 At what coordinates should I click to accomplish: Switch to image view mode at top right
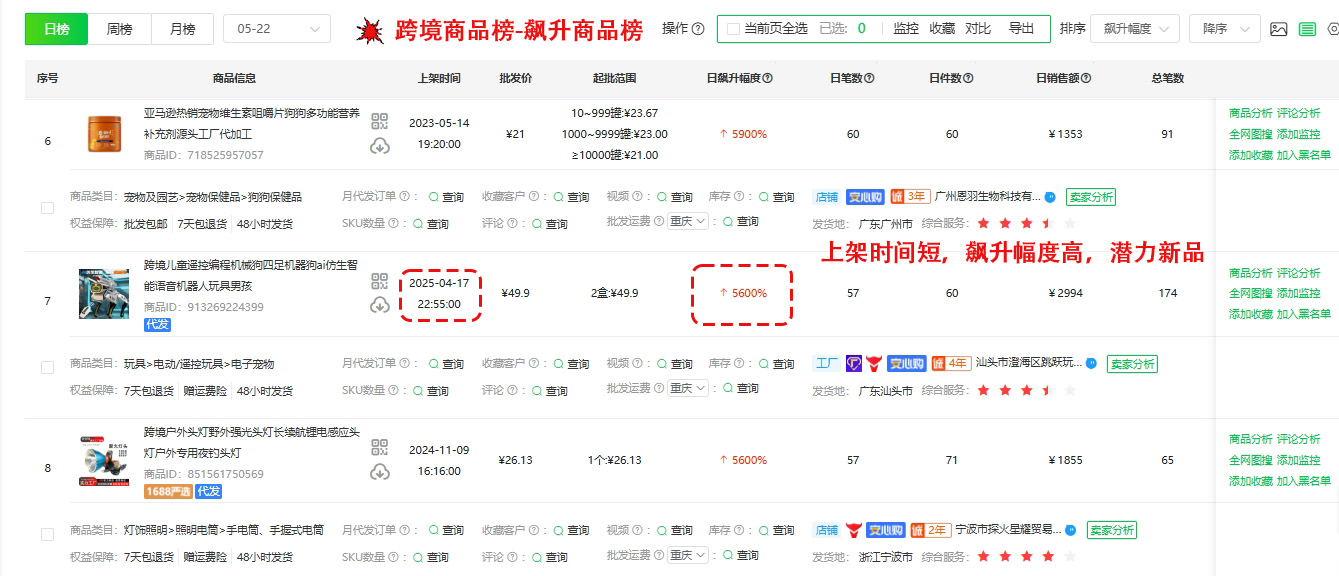[x=1279, y=29]
